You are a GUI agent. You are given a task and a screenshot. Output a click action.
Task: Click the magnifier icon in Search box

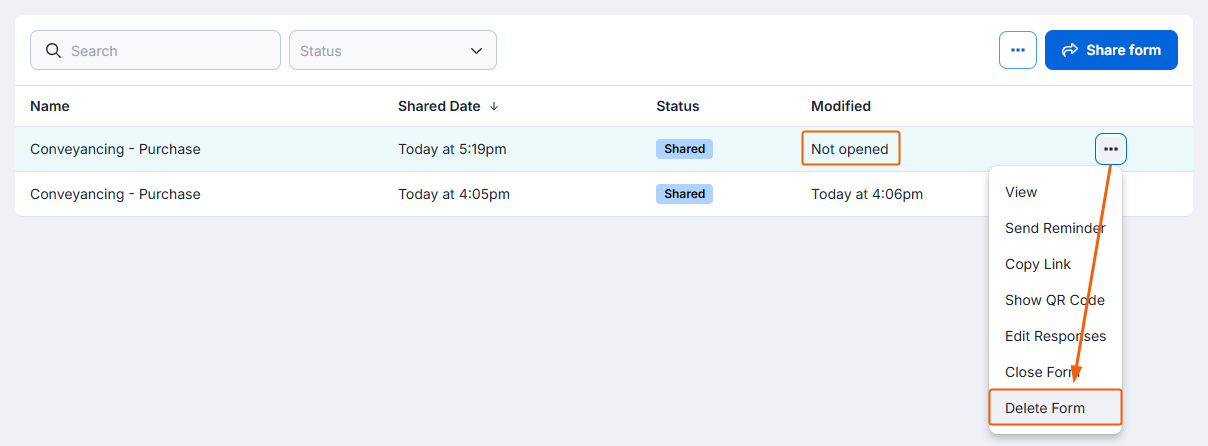coord(52,50)
